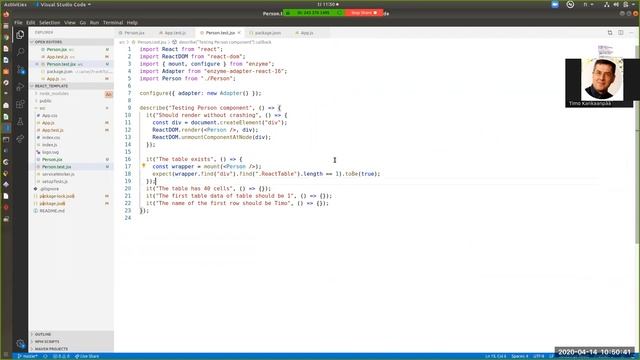Open the Extensions view in activity bar
640x360 pixels.
tap(20, 104)
